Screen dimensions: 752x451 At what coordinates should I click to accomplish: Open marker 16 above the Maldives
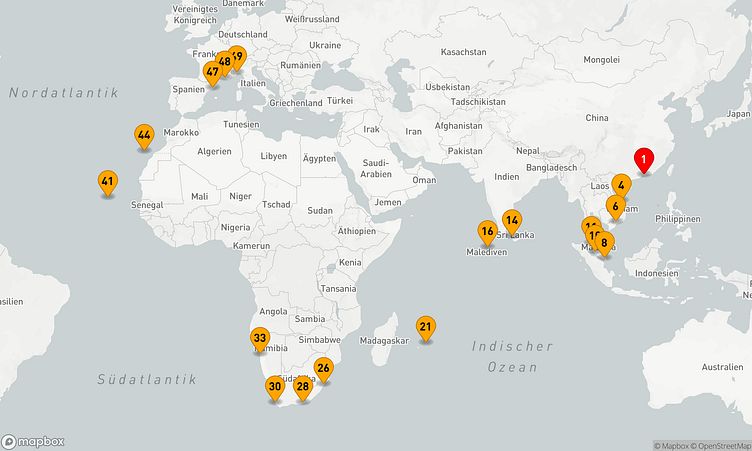487,232
